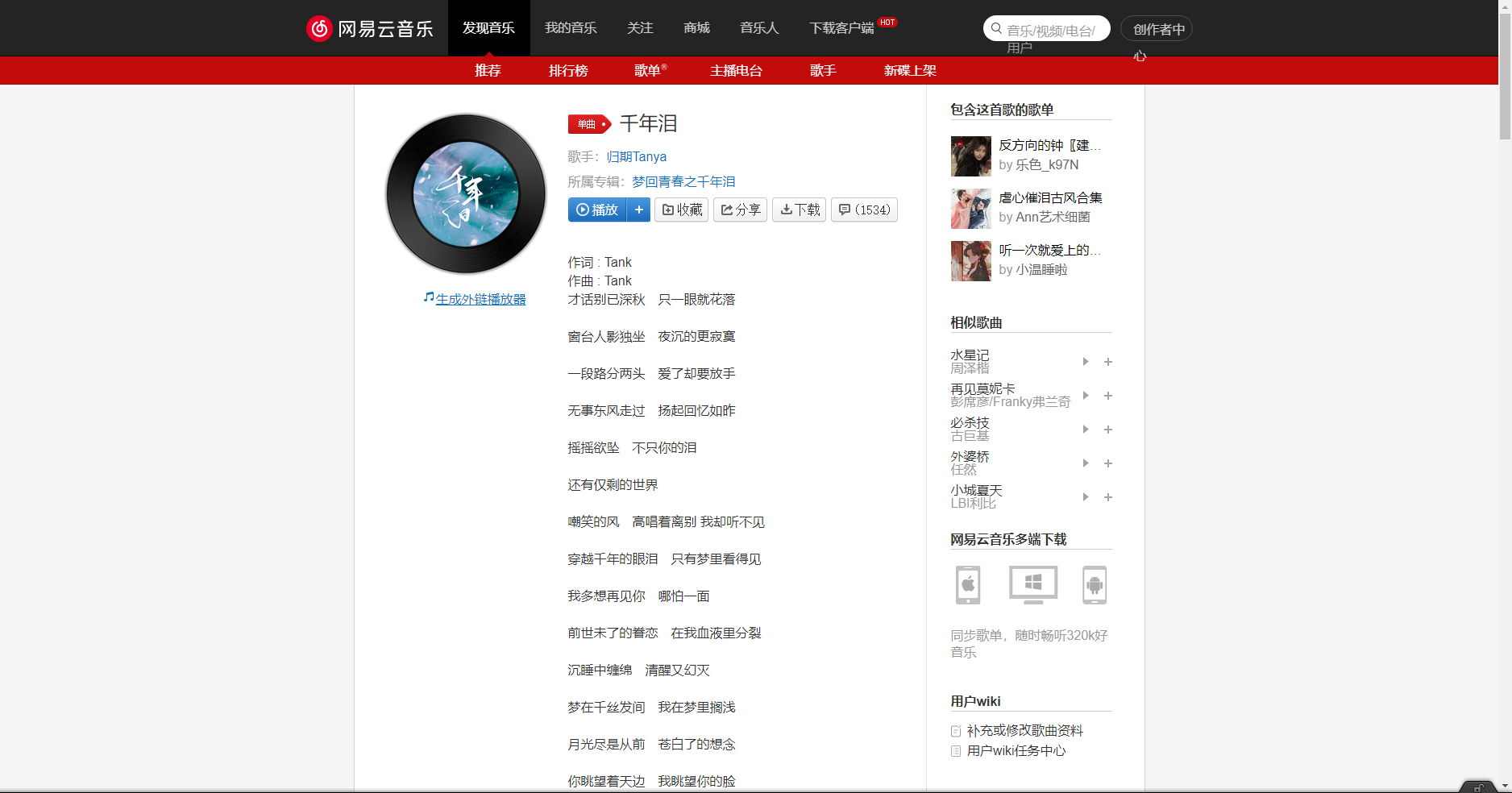Select the Windows desktop download icon

[x=1032, y=585]
